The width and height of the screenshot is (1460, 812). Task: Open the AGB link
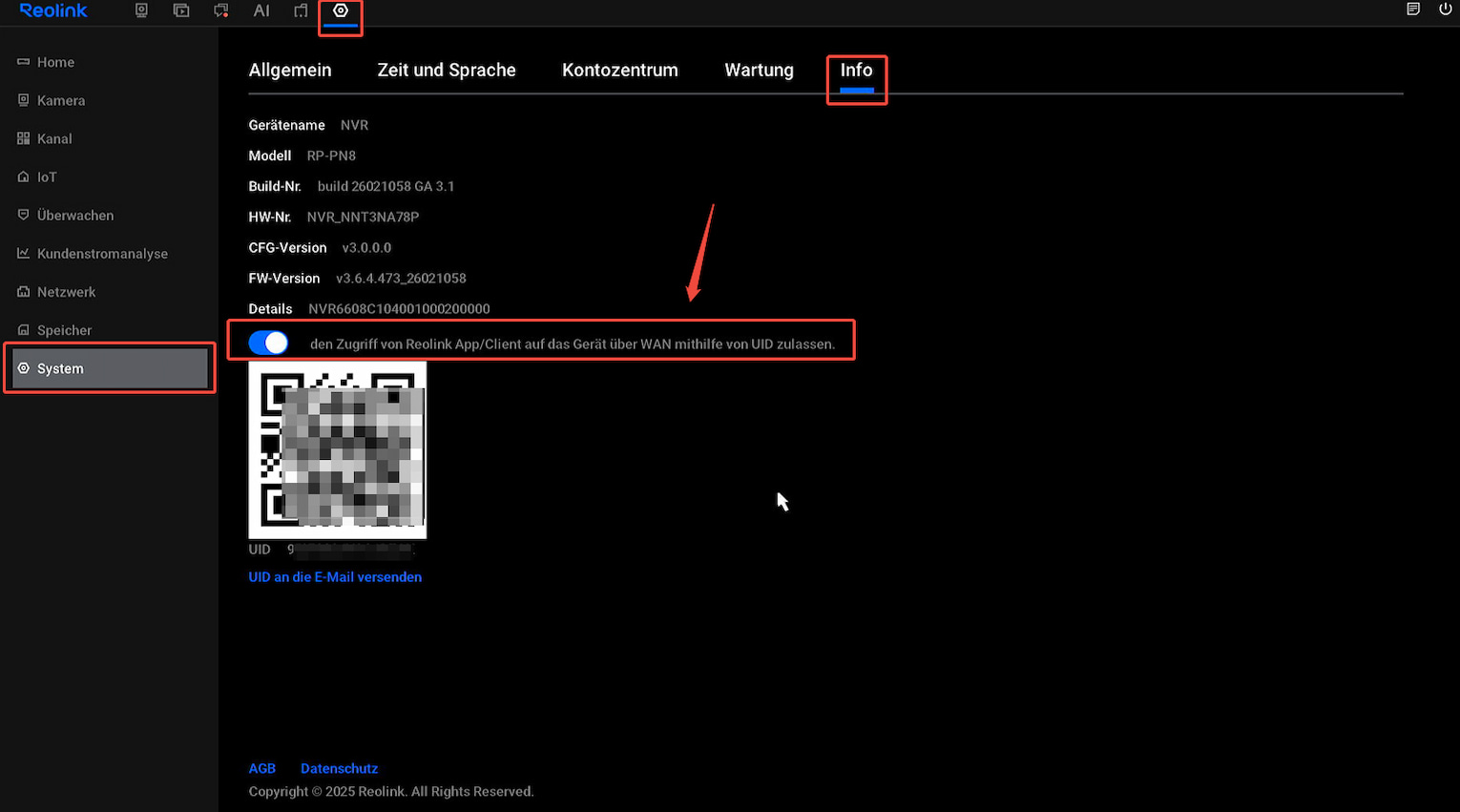pyautogui.click(x=261, y=768)
